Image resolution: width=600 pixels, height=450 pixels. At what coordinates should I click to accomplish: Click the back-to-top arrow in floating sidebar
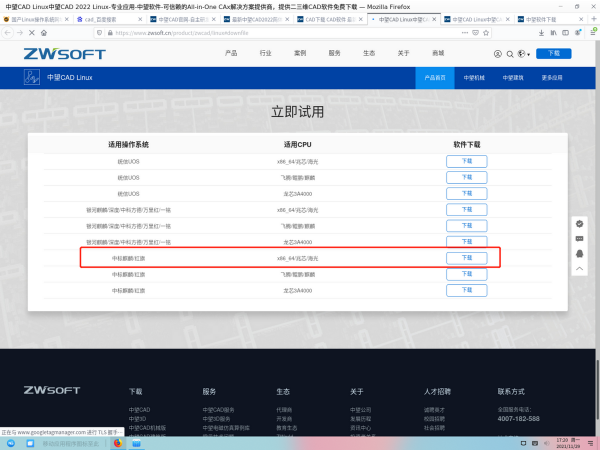point(579,269)
